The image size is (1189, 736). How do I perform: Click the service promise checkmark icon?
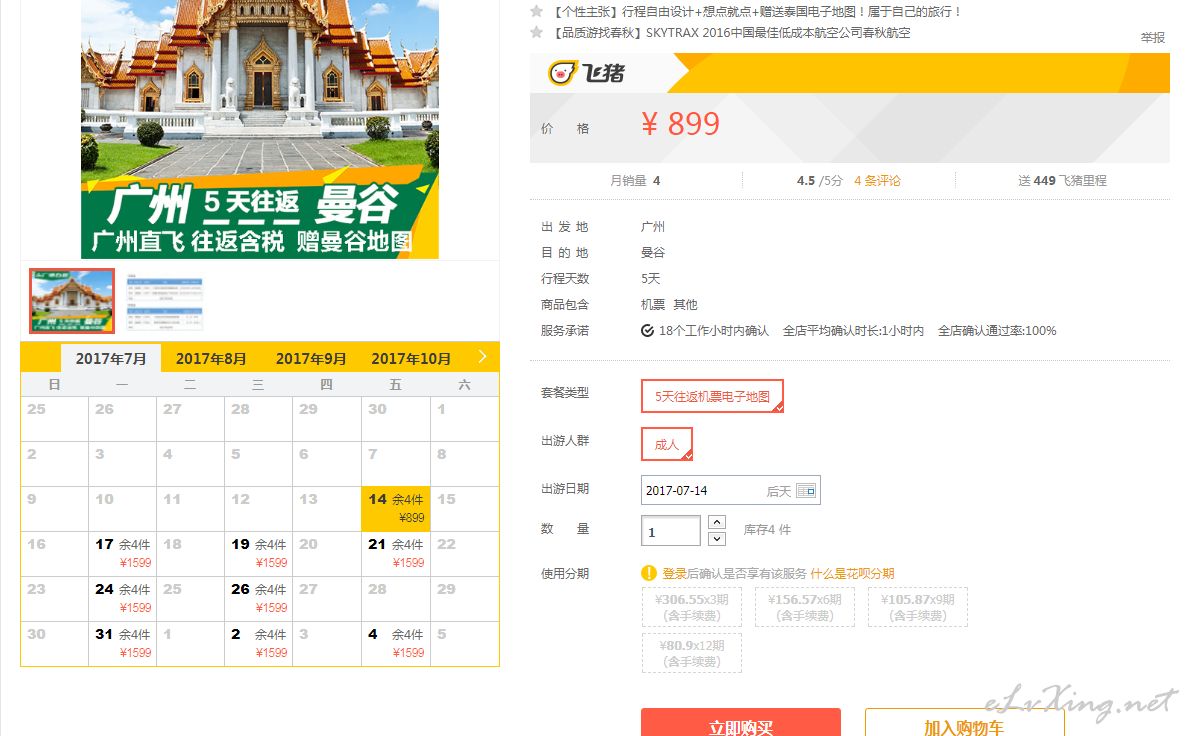pyautogui.click(x=648, y=330)
